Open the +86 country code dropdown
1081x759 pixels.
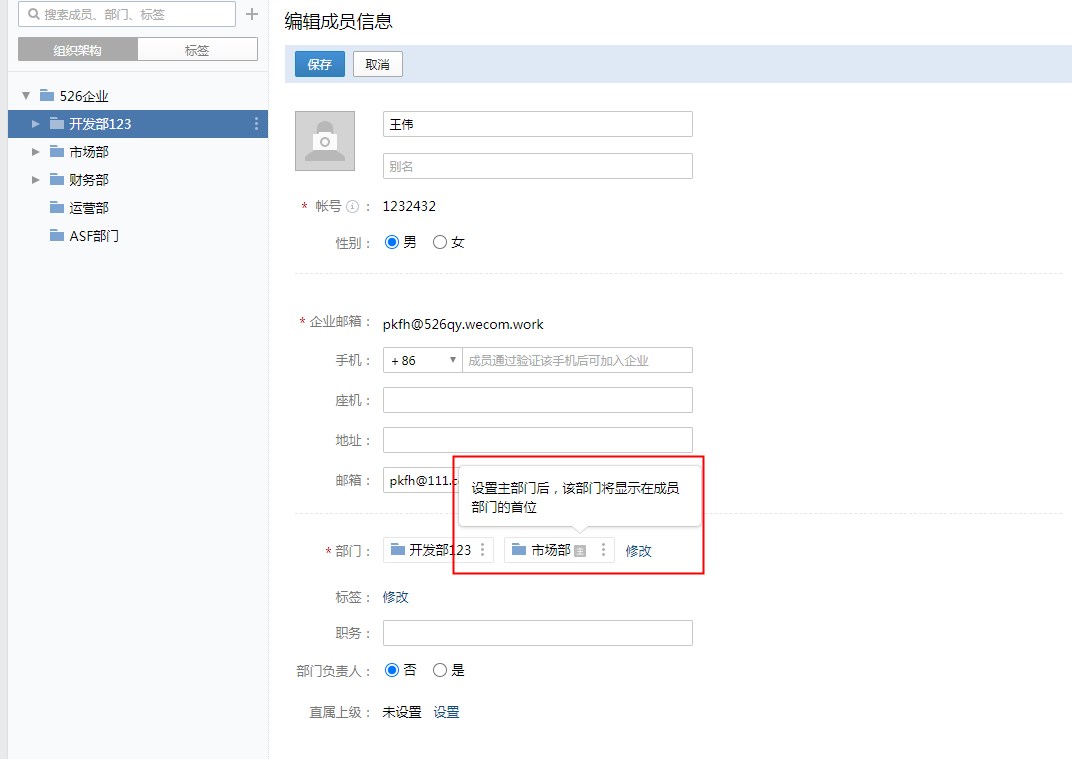422,360
